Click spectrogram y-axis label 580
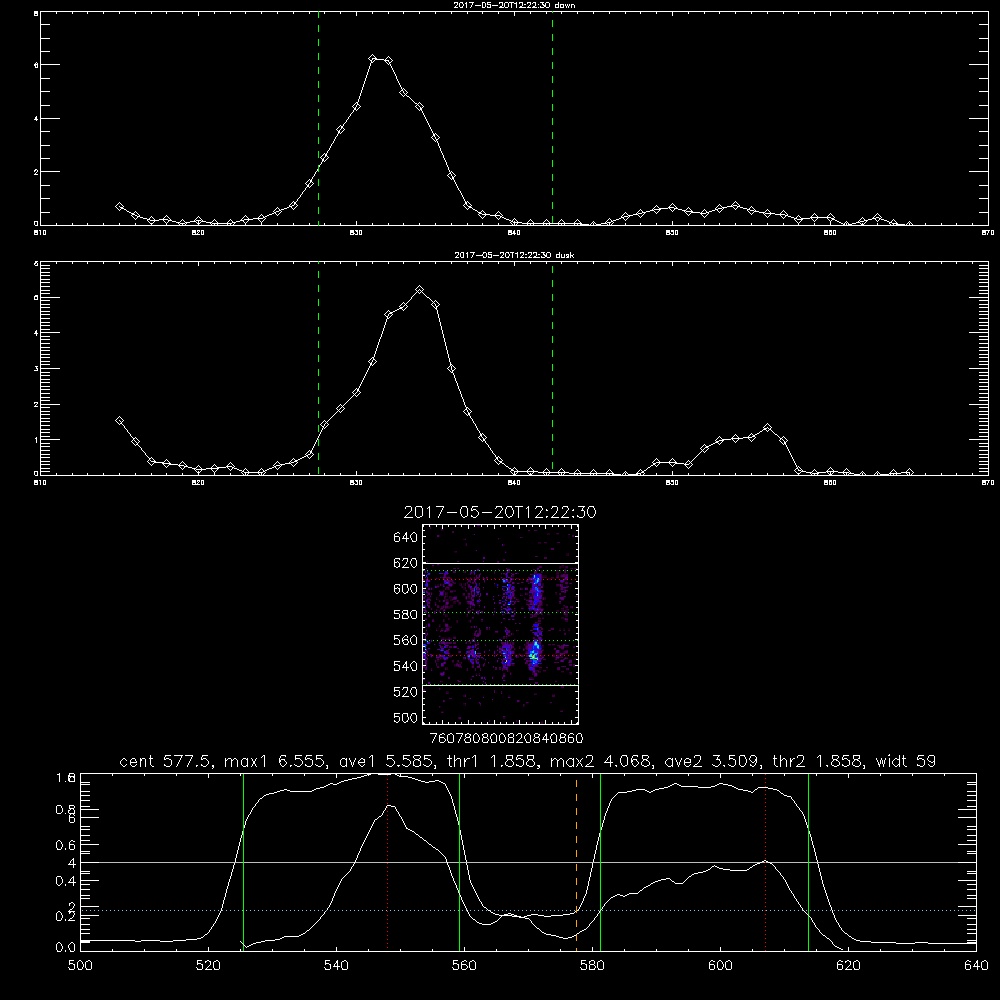Screen dimensions: 1000x1000 (x=405, y=614)
